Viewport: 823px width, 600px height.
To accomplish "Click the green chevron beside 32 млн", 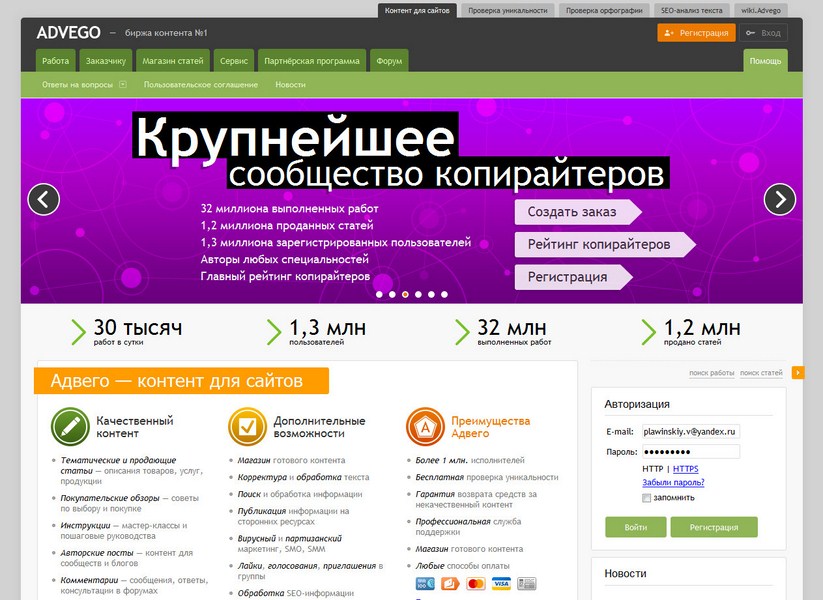I will click(462, 332).
